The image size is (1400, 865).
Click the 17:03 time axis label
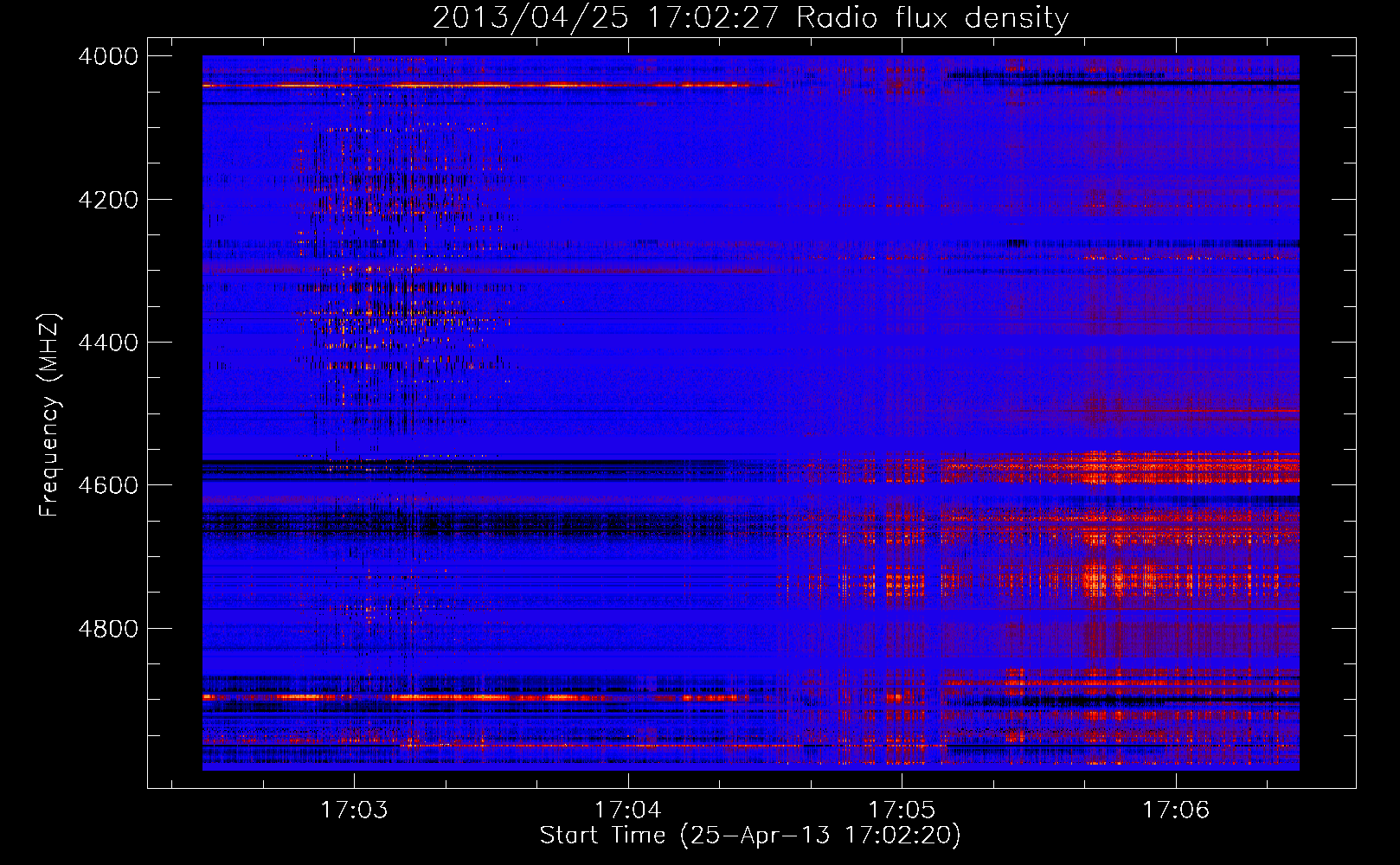[354, 811]
